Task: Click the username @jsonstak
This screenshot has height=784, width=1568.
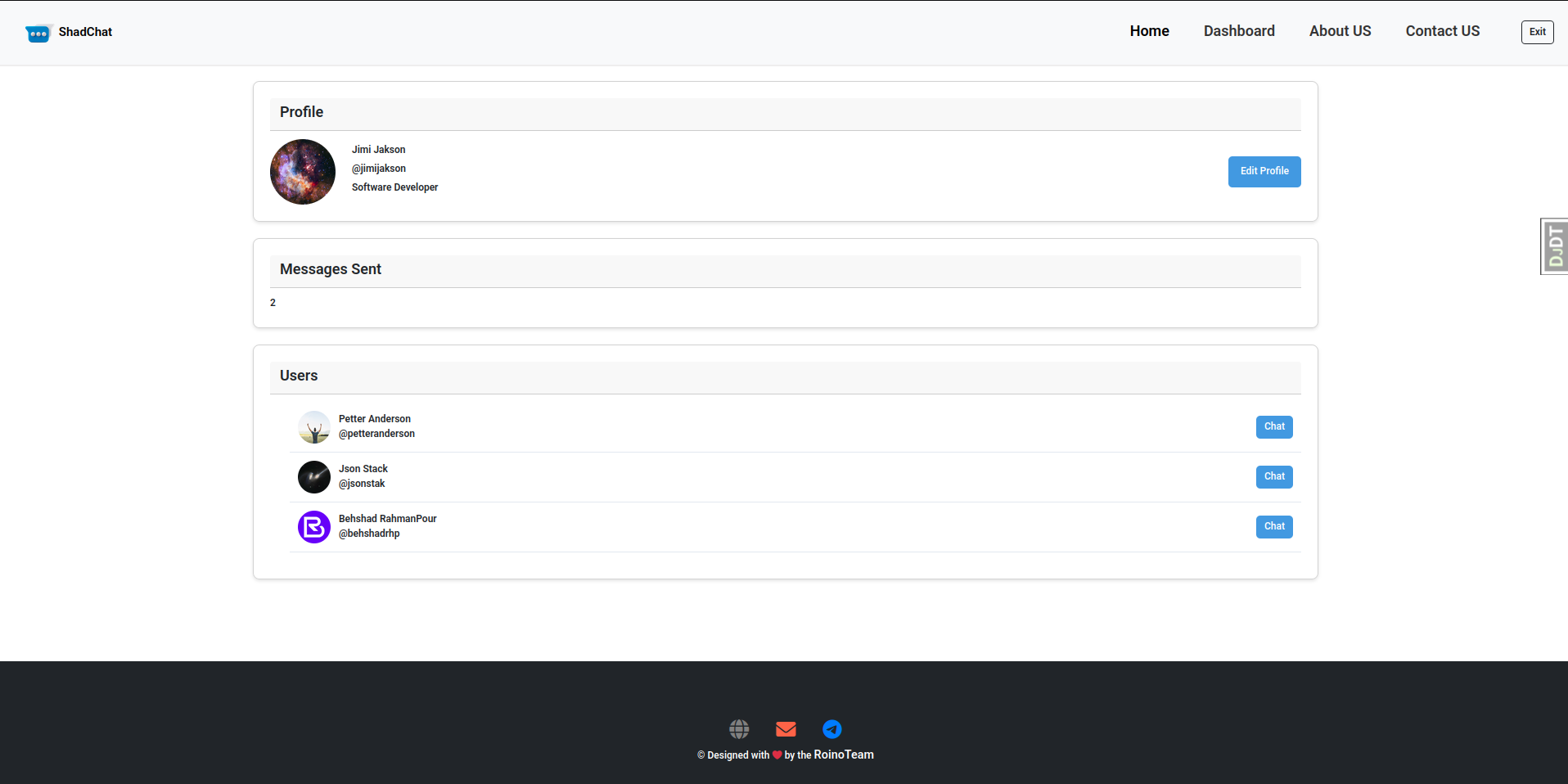Action: (362, 484)
